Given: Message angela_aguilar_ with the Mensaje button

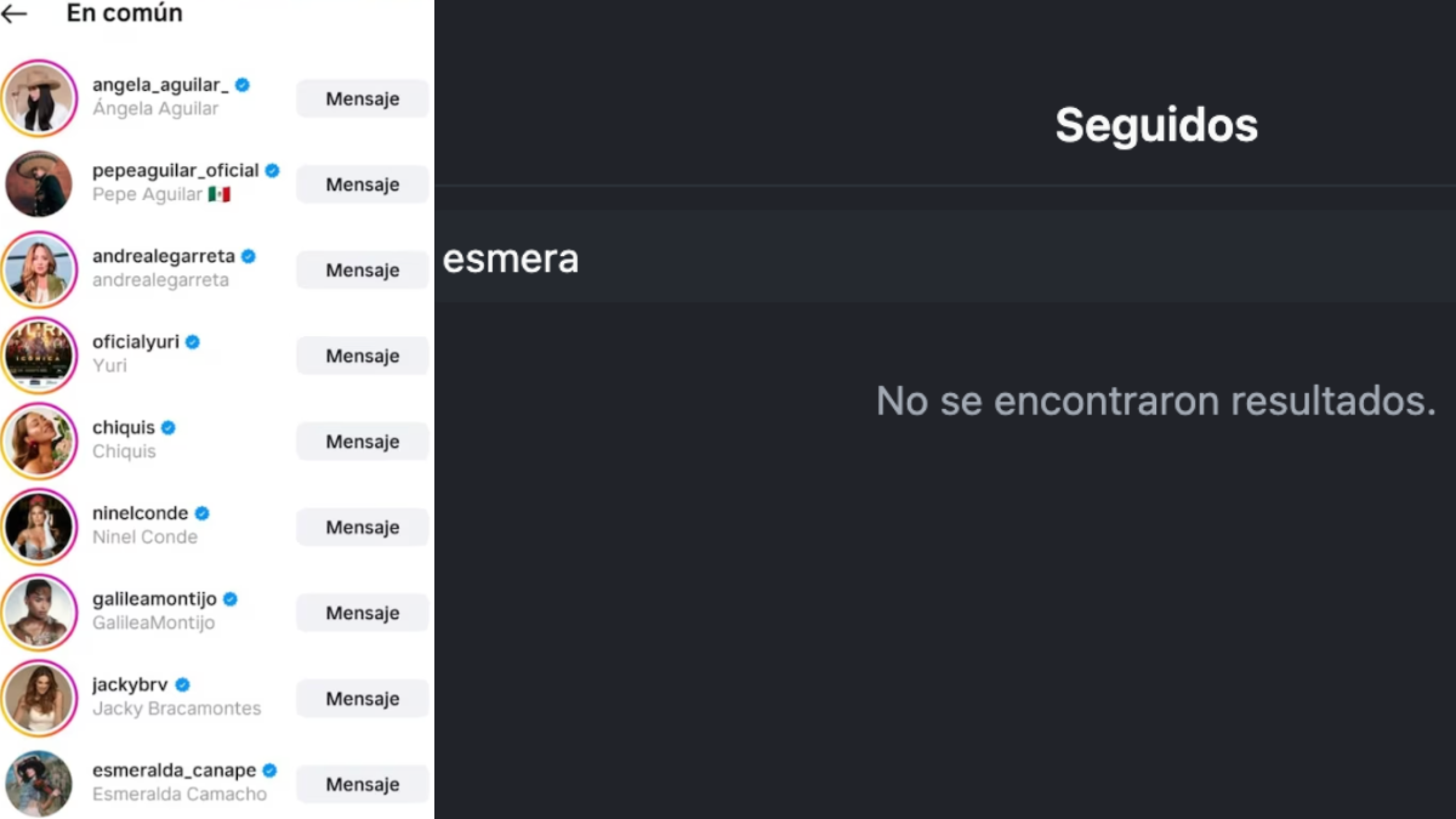Looking at the screenshot, I should tap(362, 99).
